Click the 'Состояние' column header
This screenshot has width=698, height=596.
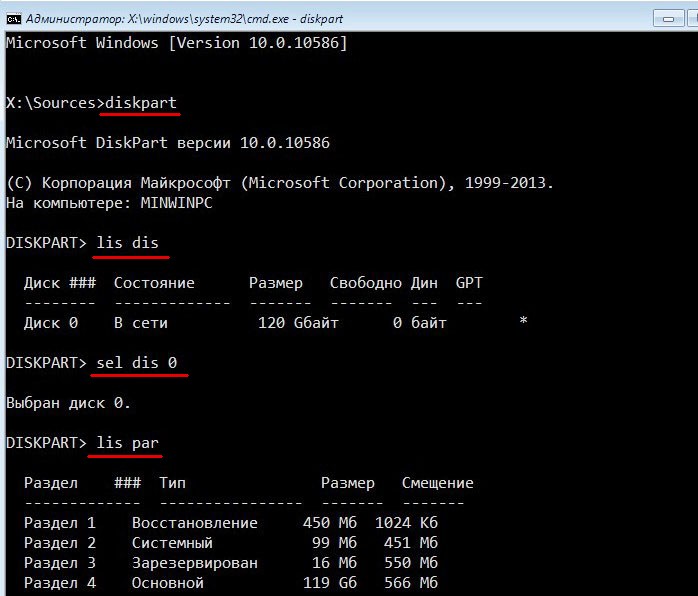[154, 283]
